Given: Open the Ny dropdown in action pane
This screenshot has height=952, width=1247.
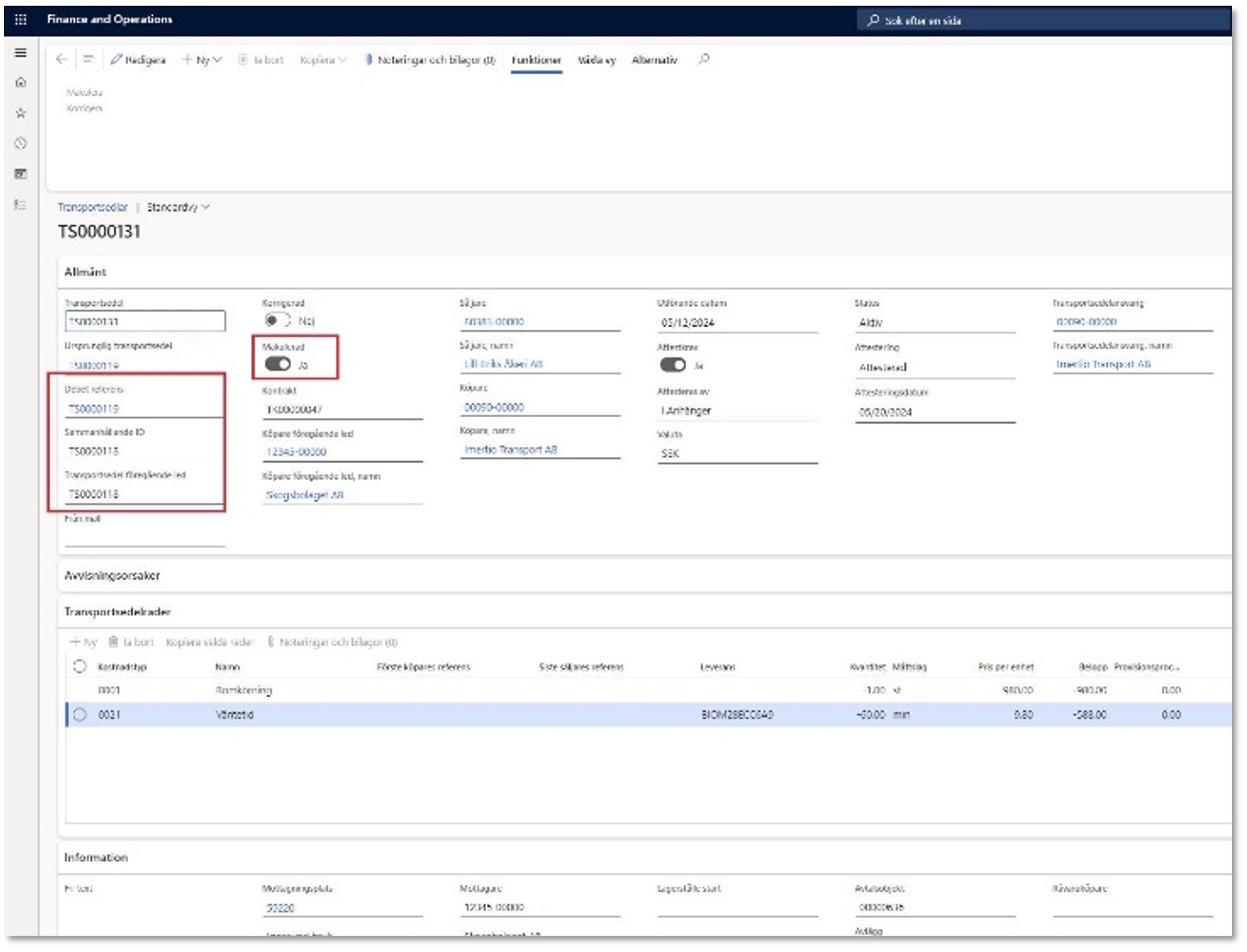Looking at the screenshot, I should tap(202, 60).
